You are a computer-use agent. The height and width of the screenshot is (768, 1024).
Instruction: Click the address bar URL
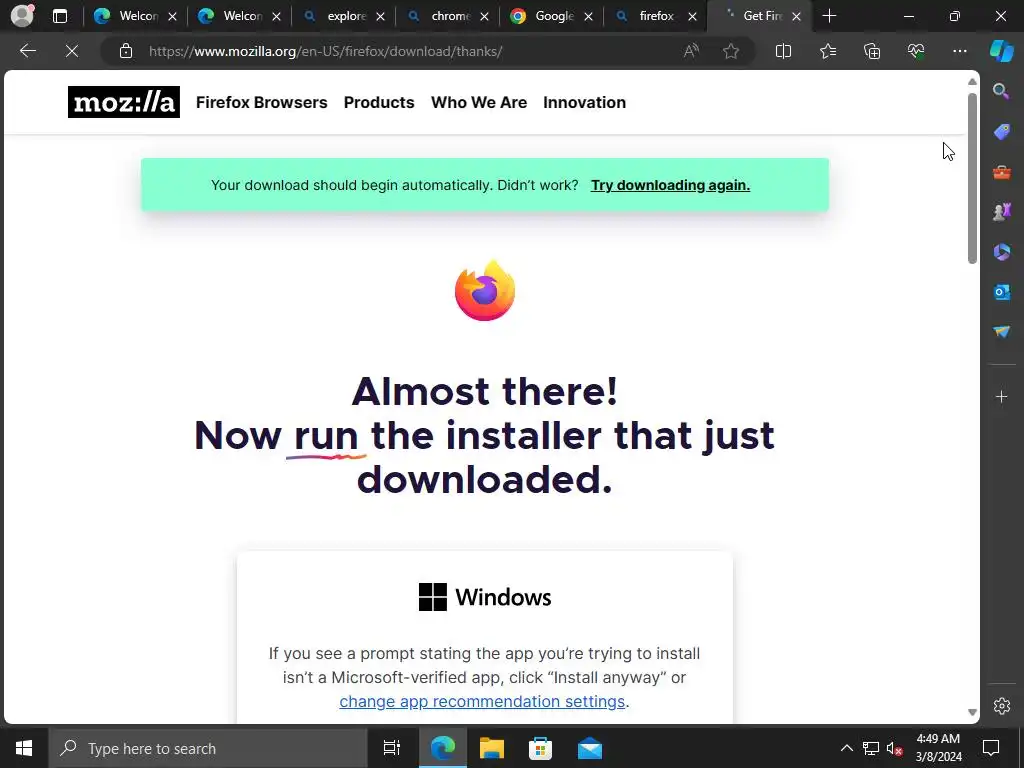point(325,51)
